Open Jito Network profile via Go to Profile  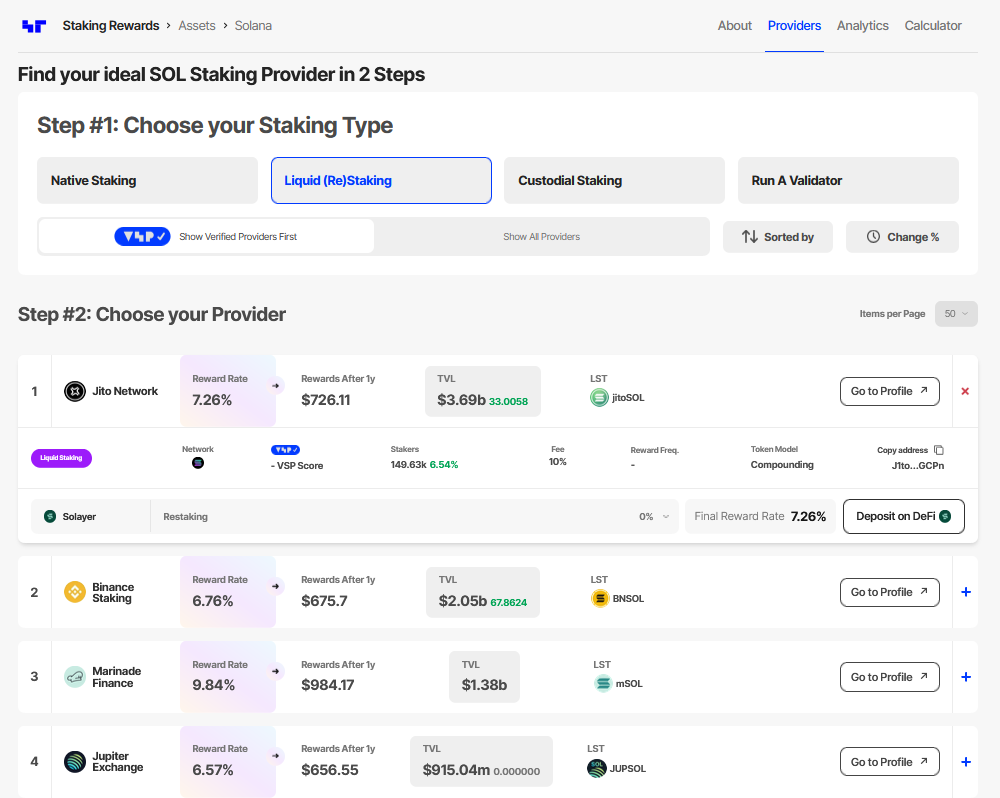(890, 391)
